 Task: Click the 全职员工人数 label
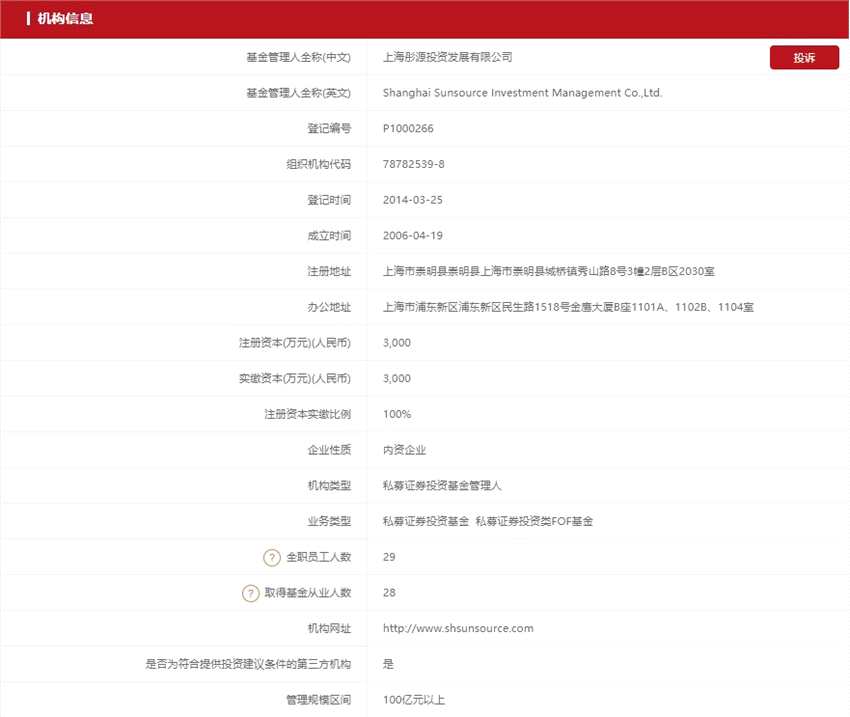pyautogui.click(x=319, y=557)
